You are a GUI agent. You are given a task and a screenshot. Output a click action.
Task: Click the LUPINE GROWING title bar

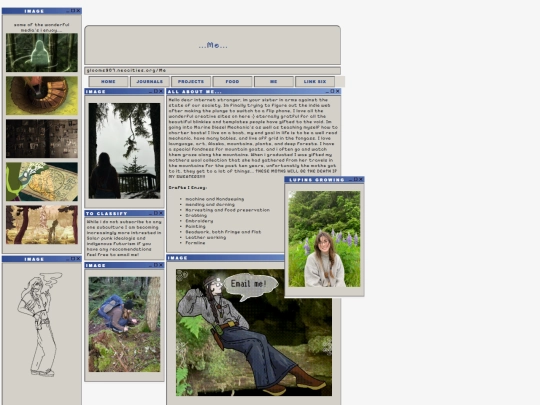[324, 179]
